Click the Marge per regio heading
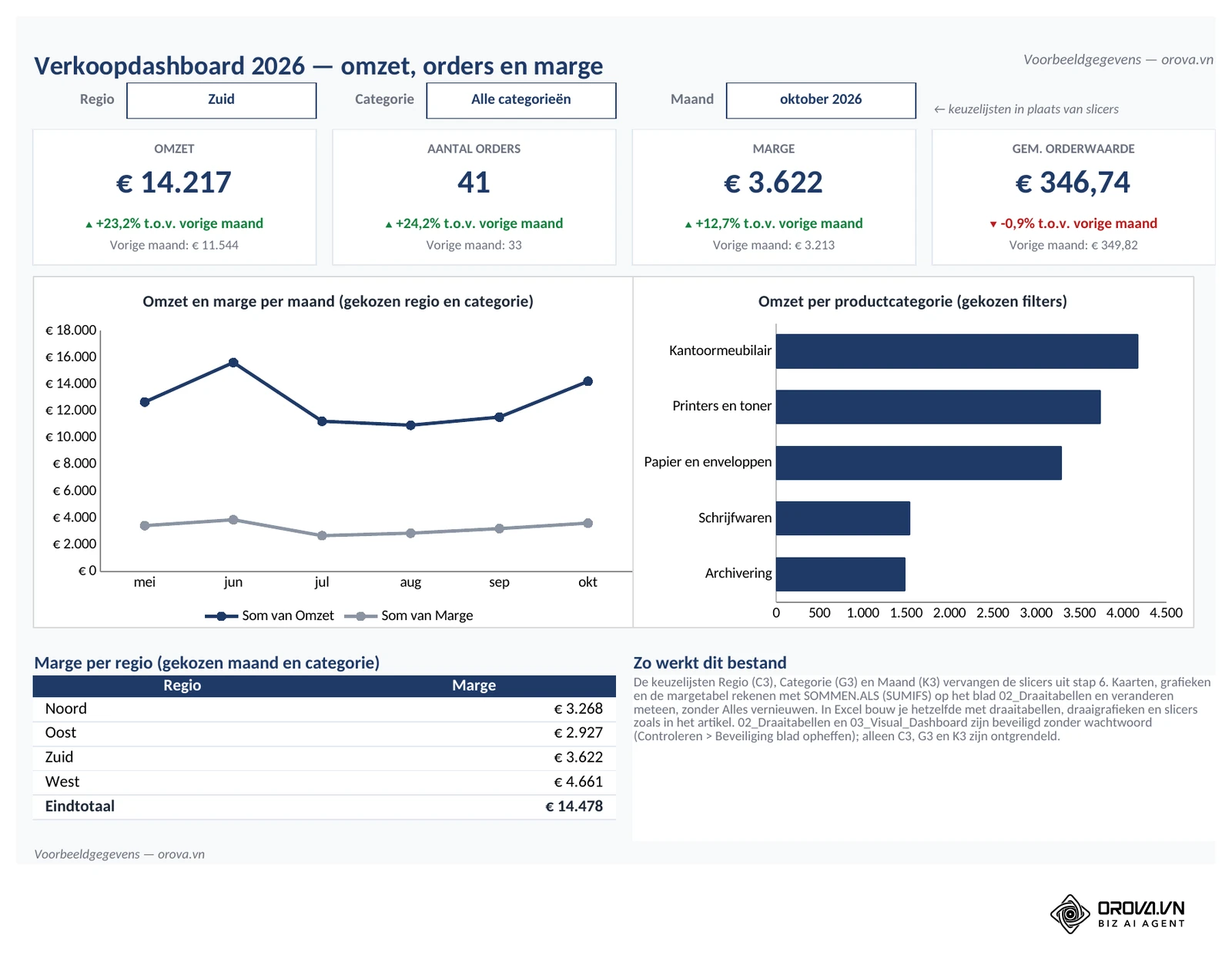Image resolution: width=1232 pixels, height=965 pixels. point(207,663)
